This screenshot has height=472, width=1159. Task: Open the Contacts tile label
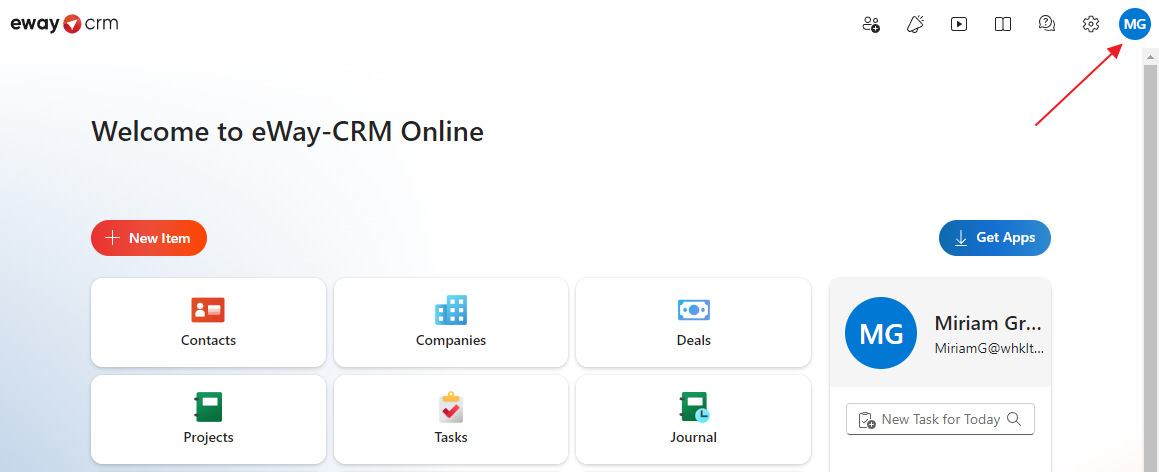tap(208, 341)
